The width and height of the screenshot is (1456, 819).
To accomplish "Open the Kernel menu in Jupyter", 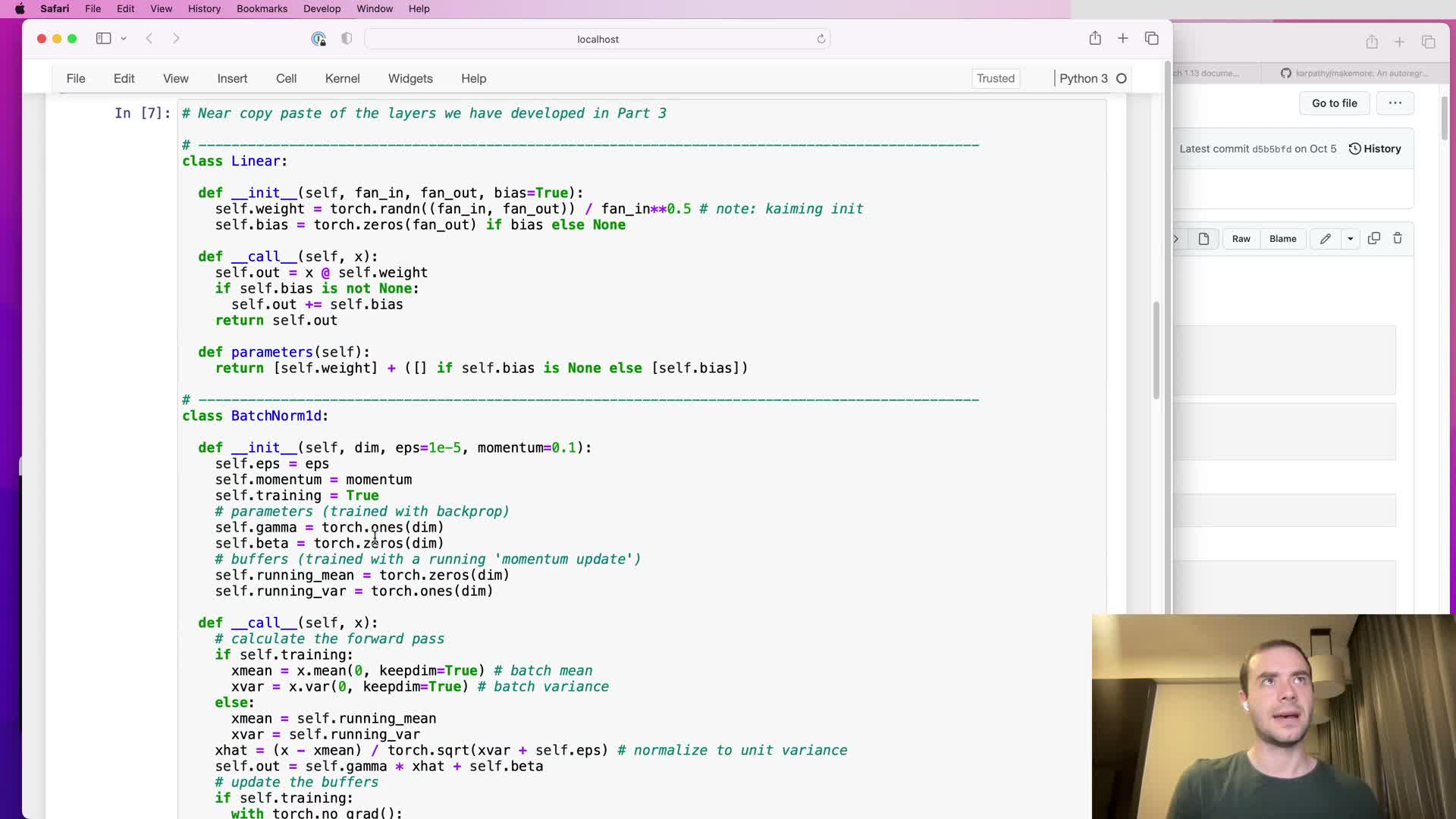I will tap(342, 79).
